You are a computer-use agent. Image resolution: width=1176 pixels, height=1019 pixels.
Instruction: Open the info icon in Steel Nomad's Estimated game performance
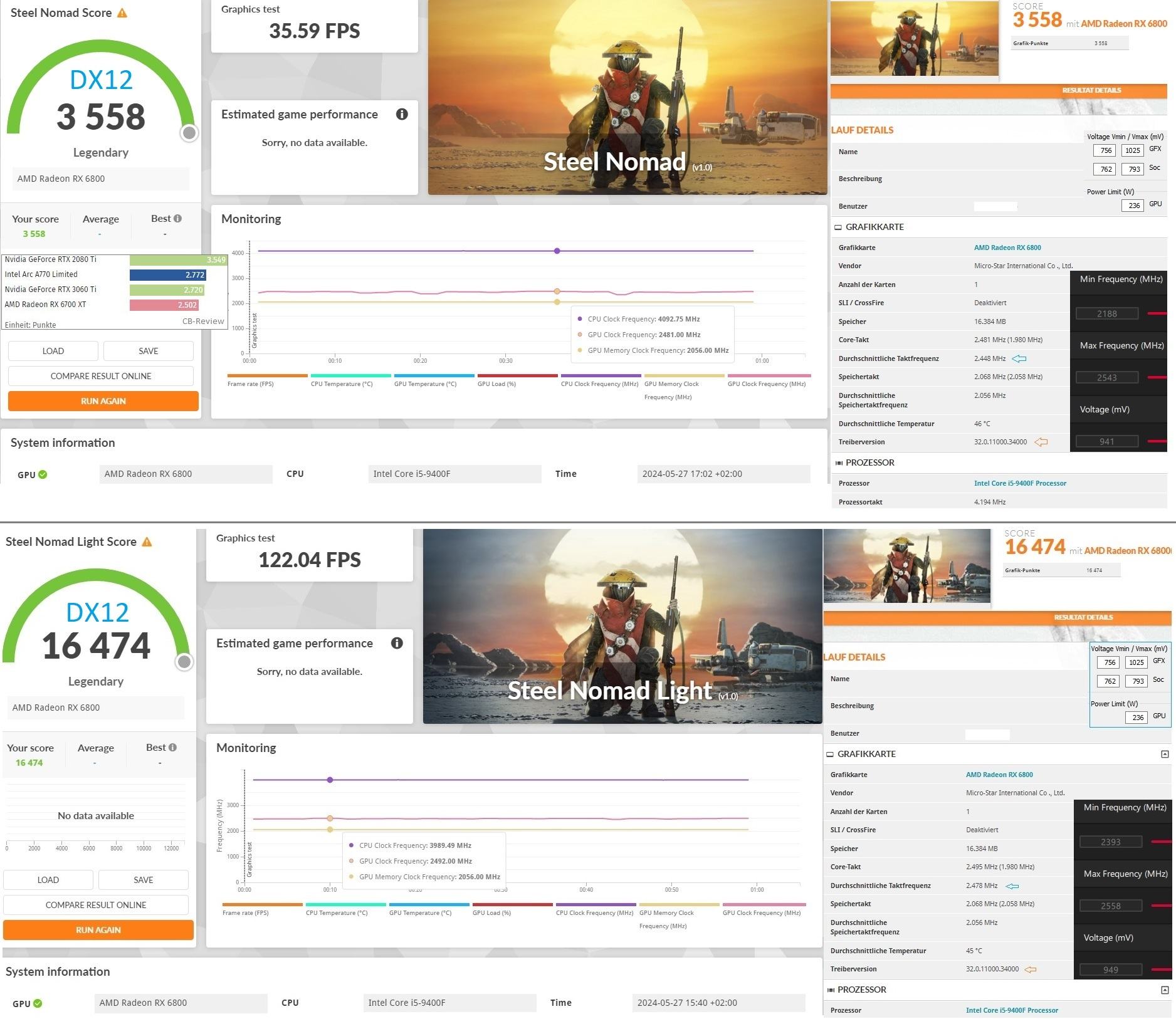402,114
